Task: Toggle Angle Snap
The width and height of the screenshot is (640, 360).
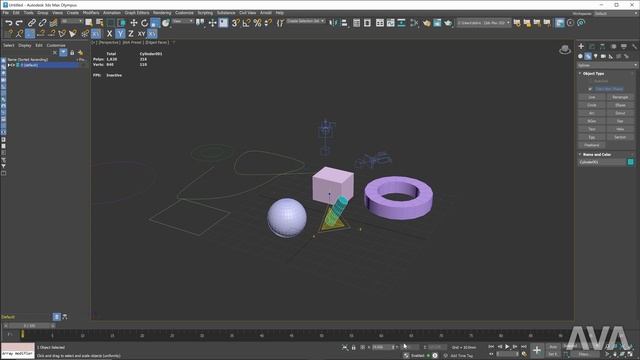Action: [x=246, y=23]
